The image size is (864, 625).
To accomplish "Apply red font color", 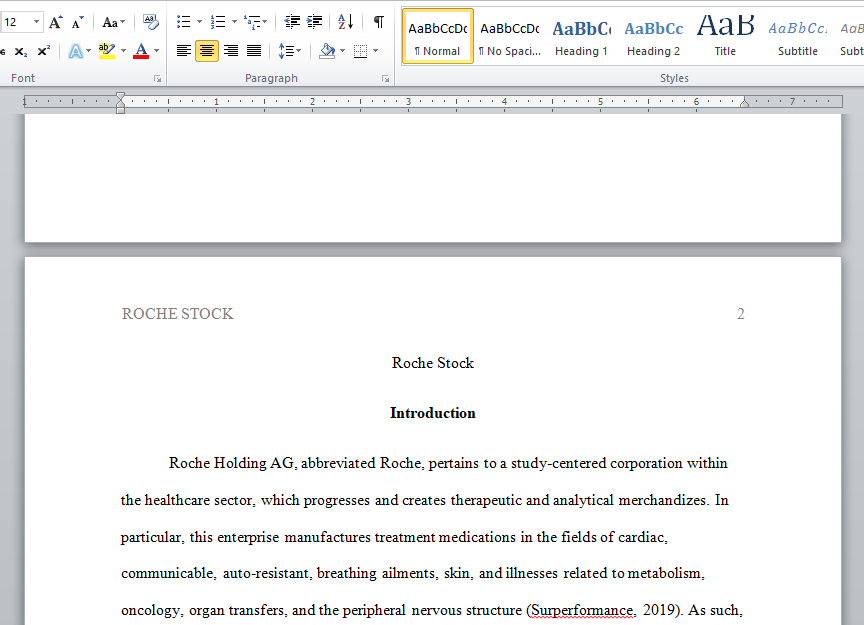I will (141, 51).
